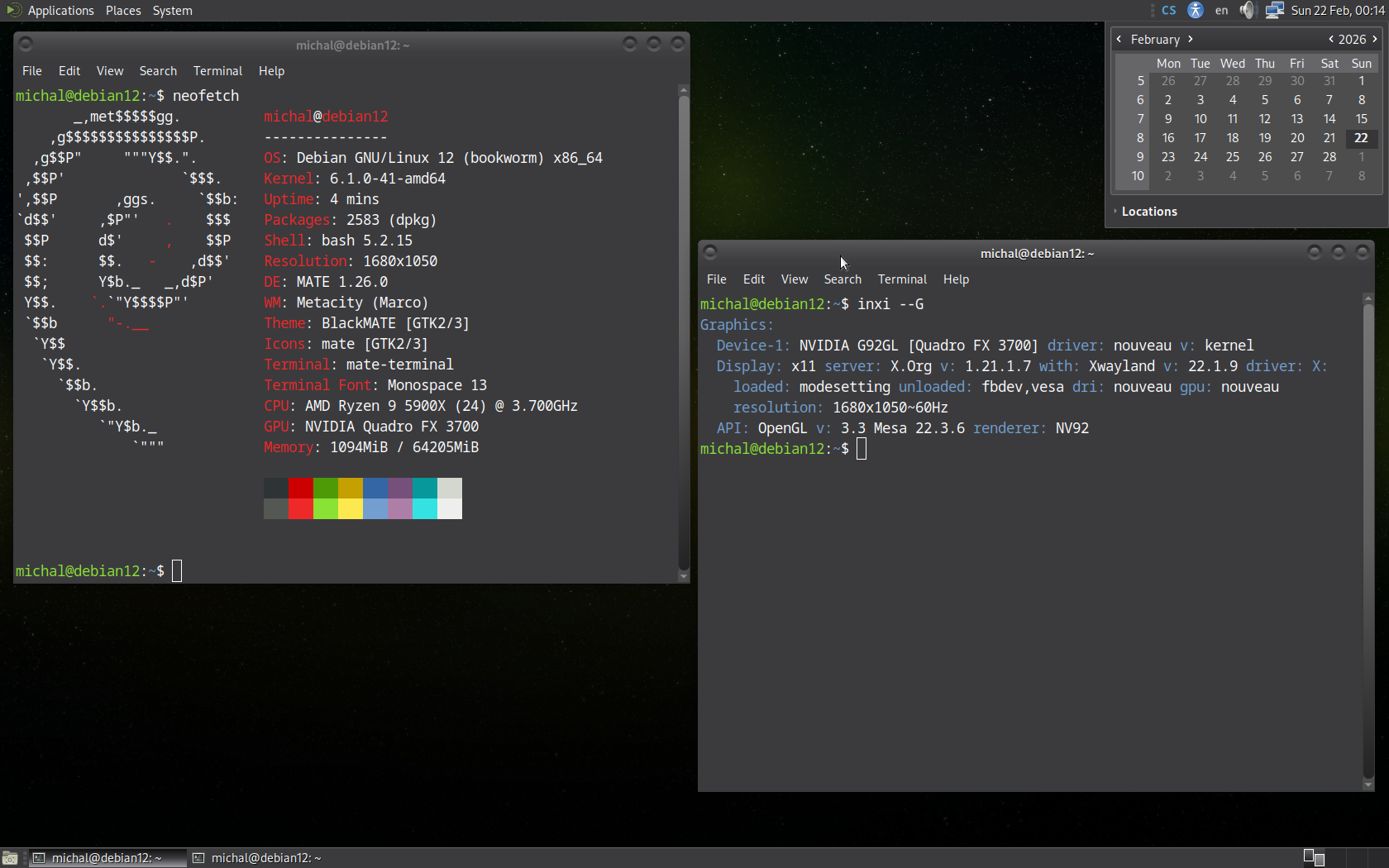The image size is (1389, 868).
Task: Advance to the year after 2026
Action: (x=1375, y=39)
